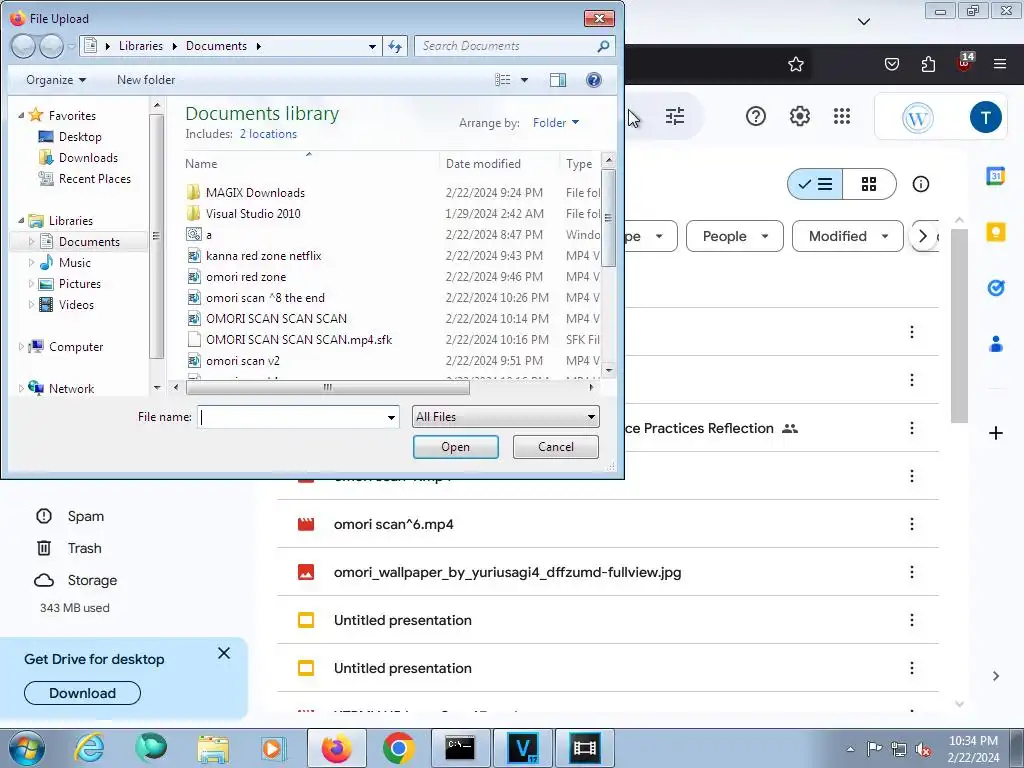The height and width of the screenshot is (768, 1024).
Task: Click the change view icon in dialog toolbar
Action: coord(503,80)
